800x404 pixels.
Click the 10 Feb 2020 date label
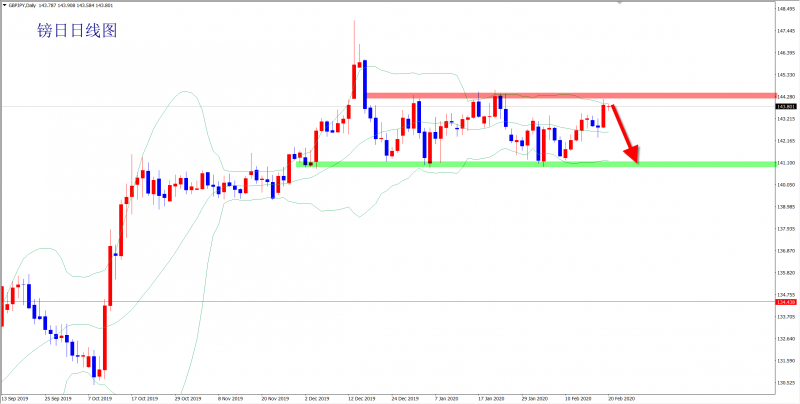(x=578, y=397)
